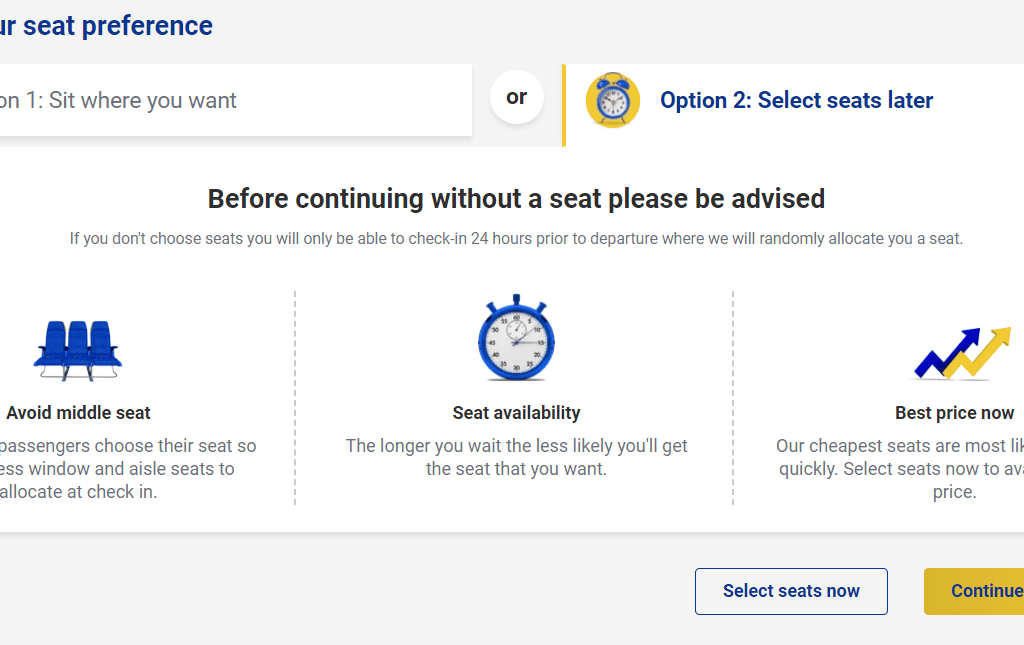Viewport: 1024px width, 645px height.
Task: Click the random seat allocation notice text
Action: 516,238
